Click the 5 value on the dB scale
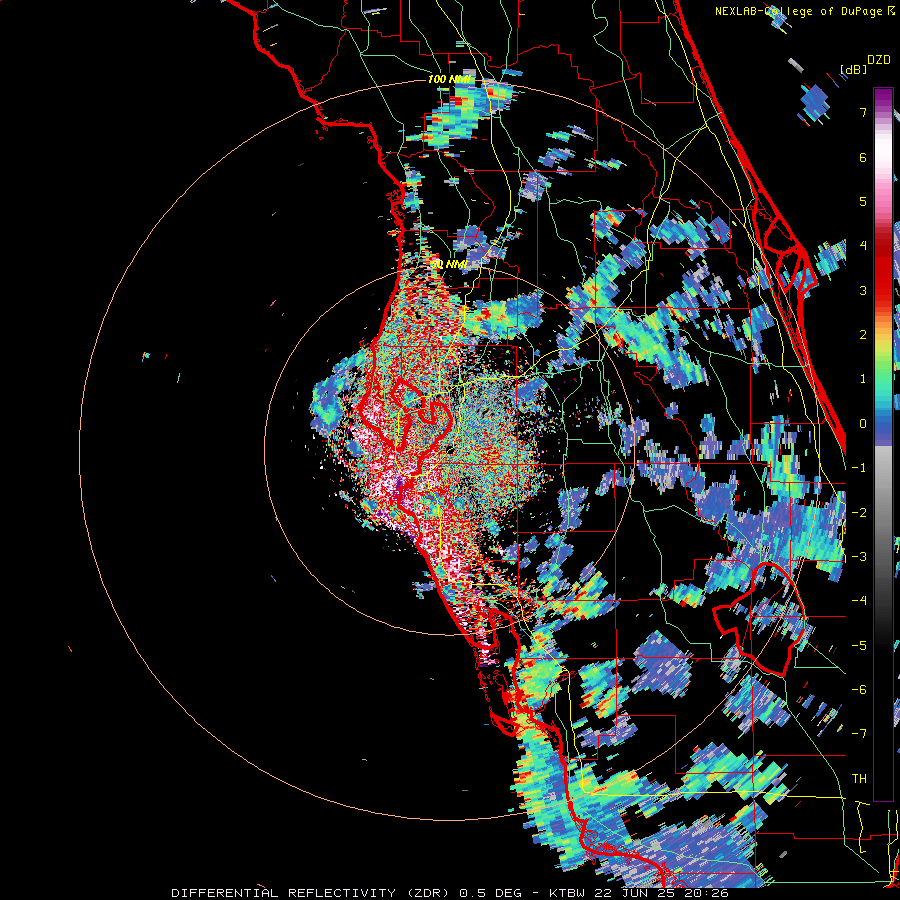900x900 pixels. point(863,201)
